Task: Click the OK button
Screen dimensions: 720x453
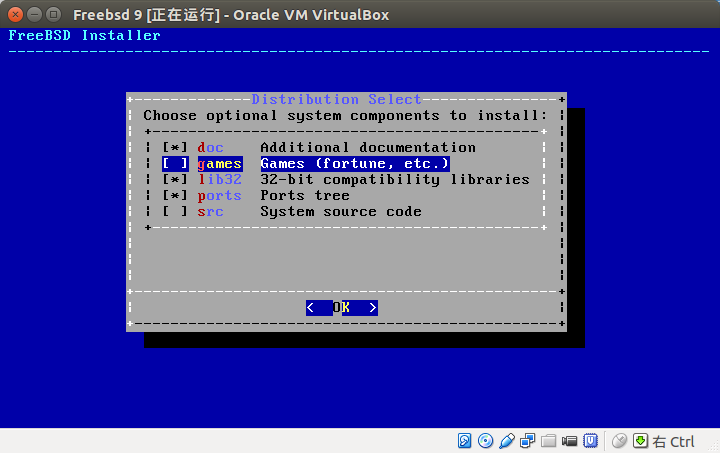Action: point(342,308)
